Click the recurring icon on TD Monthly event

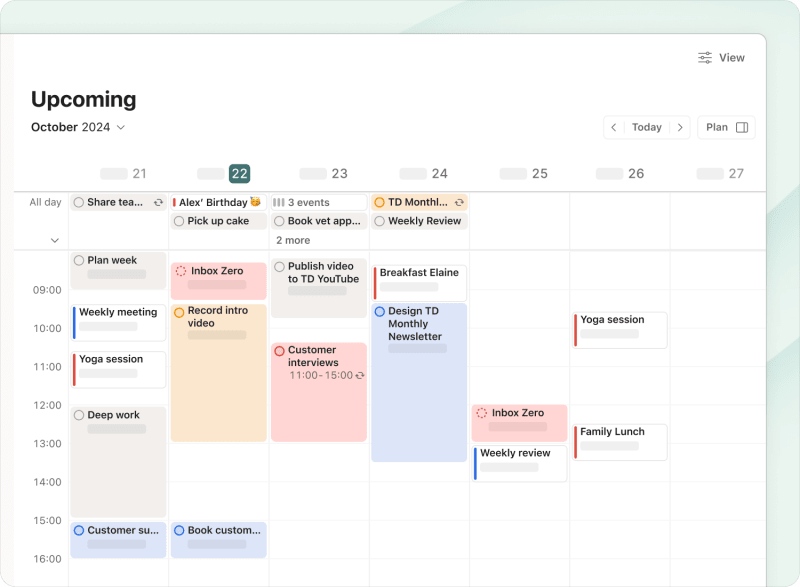pyautogui.click(x=459, y=201)
